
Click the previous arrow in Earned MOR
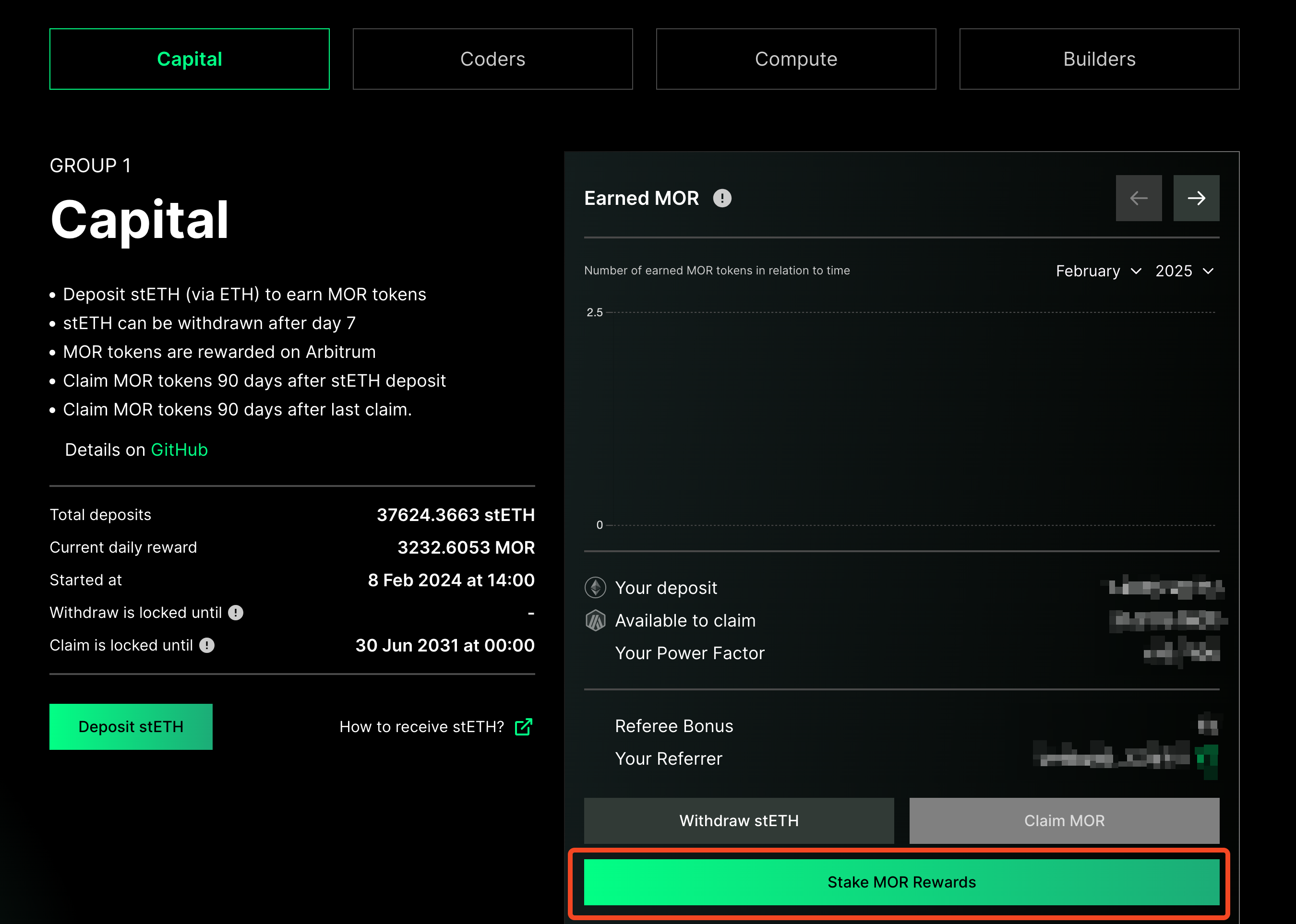tap(1139, 198)
